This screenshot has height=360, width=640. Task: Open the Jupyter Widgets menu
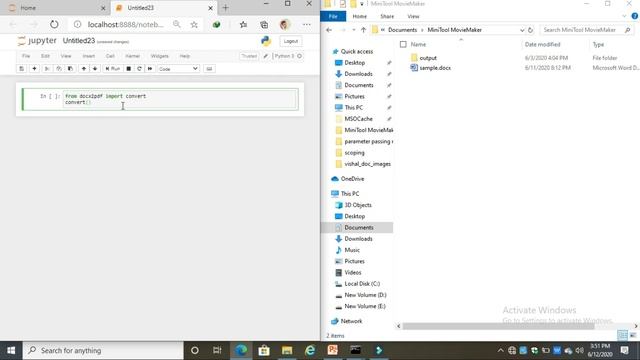[x=160, y=56]
